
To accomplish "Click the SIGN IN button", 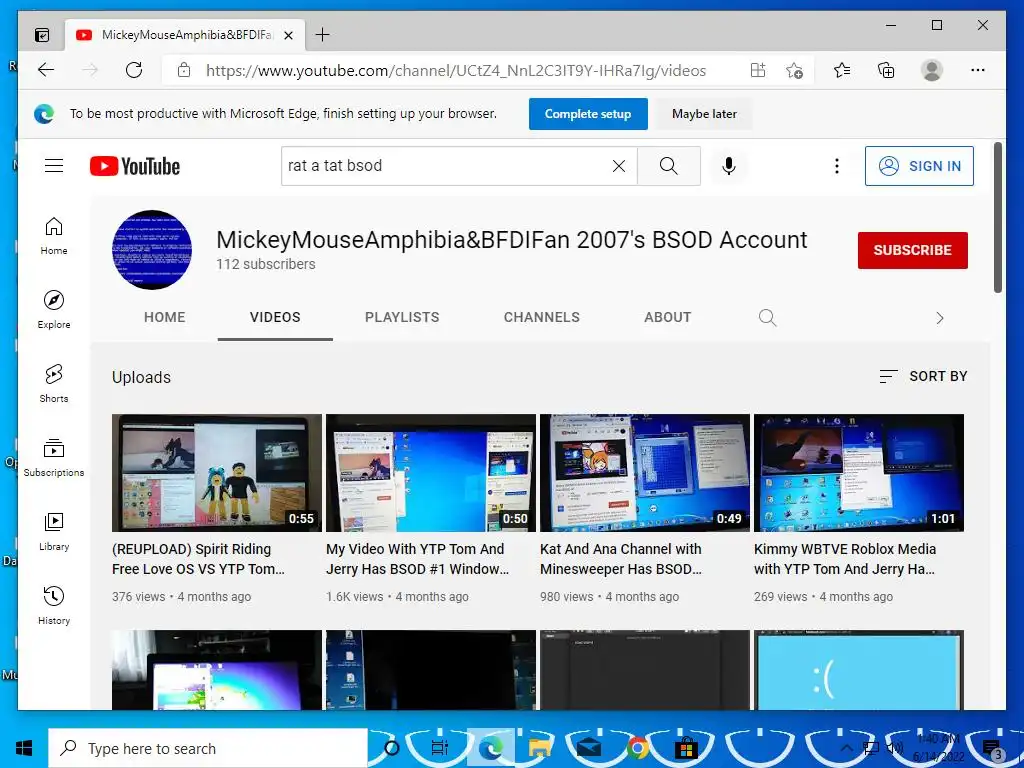I will 919,166.
